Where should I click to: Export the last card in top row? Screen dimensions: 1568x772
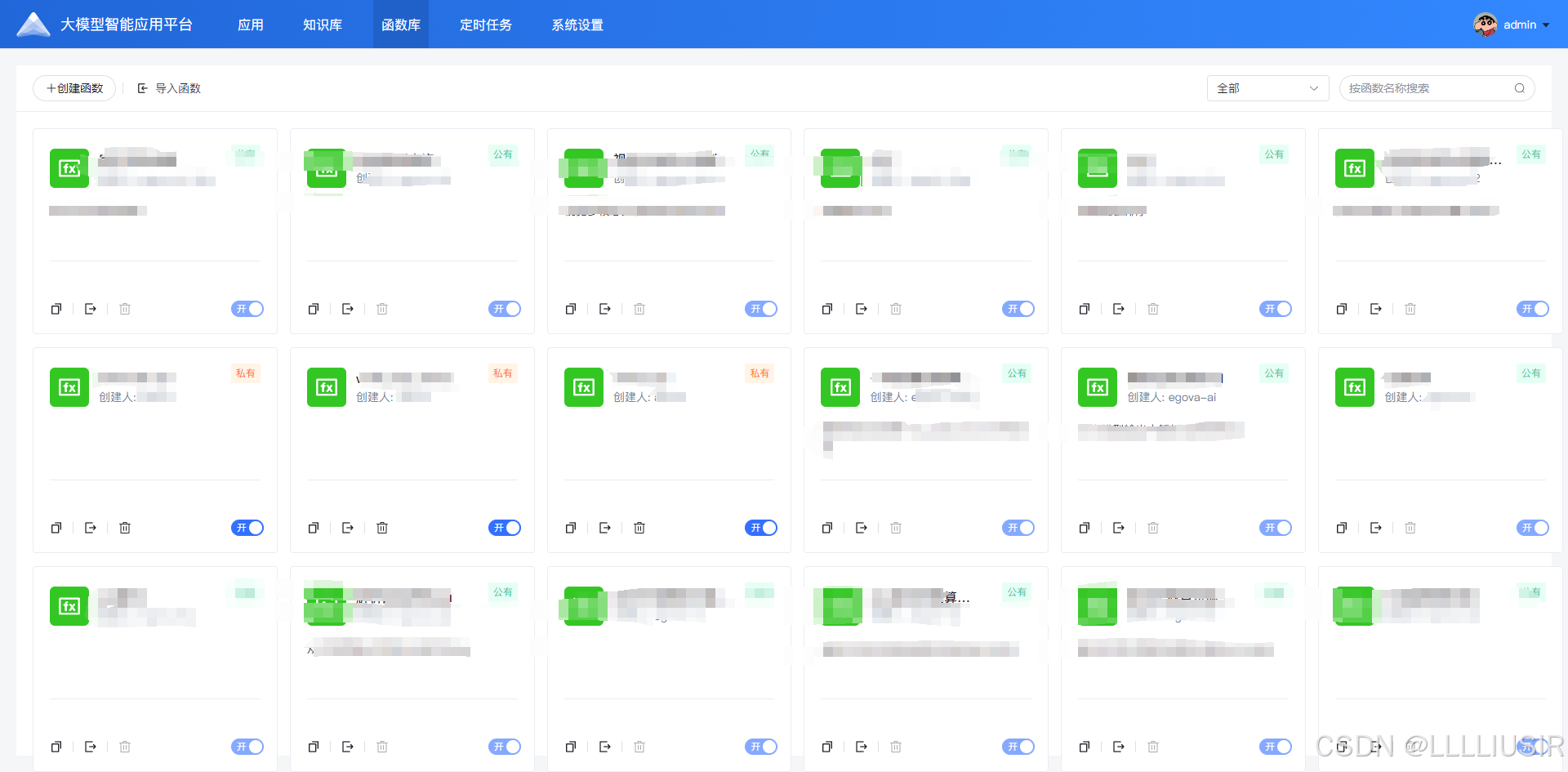(x=1376, y=309)
